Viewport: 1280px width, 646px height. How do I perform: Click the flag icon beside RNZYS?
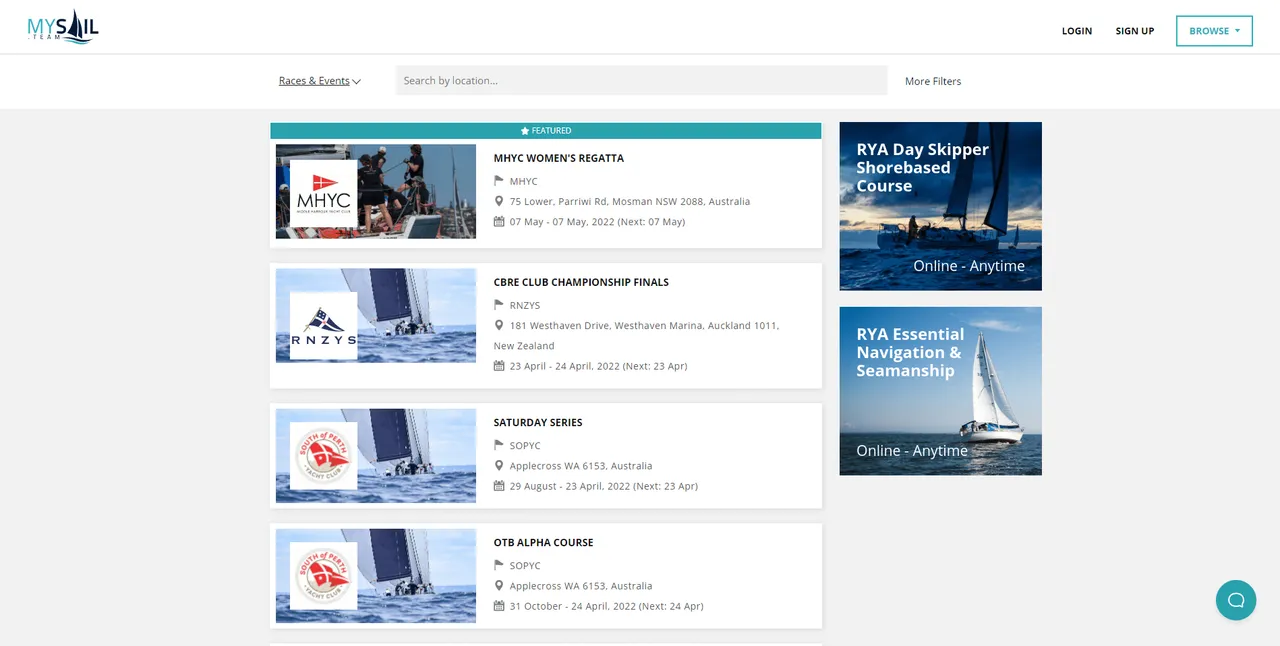[x=499, y=305]
